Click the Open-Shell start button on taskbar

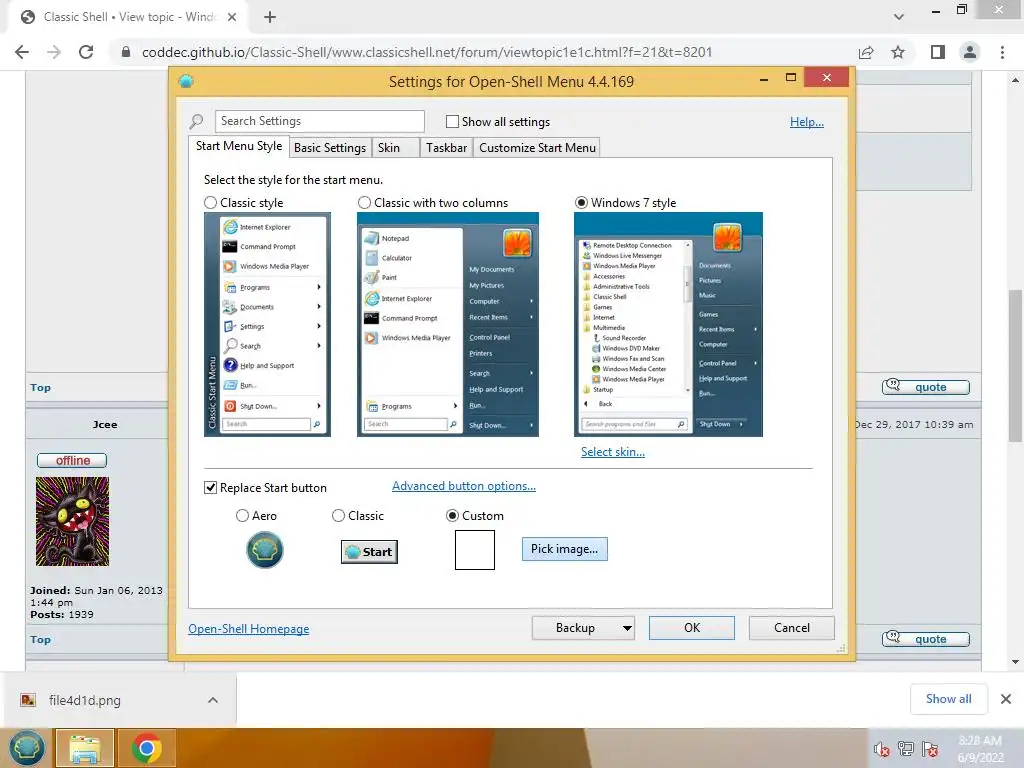point(26,748)
